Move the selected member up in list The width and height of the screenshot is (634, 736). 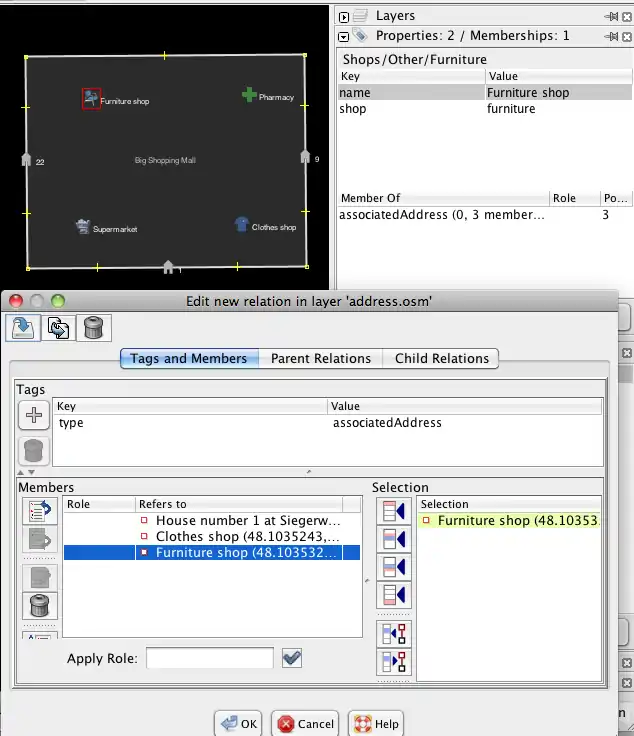coord(40,512)
